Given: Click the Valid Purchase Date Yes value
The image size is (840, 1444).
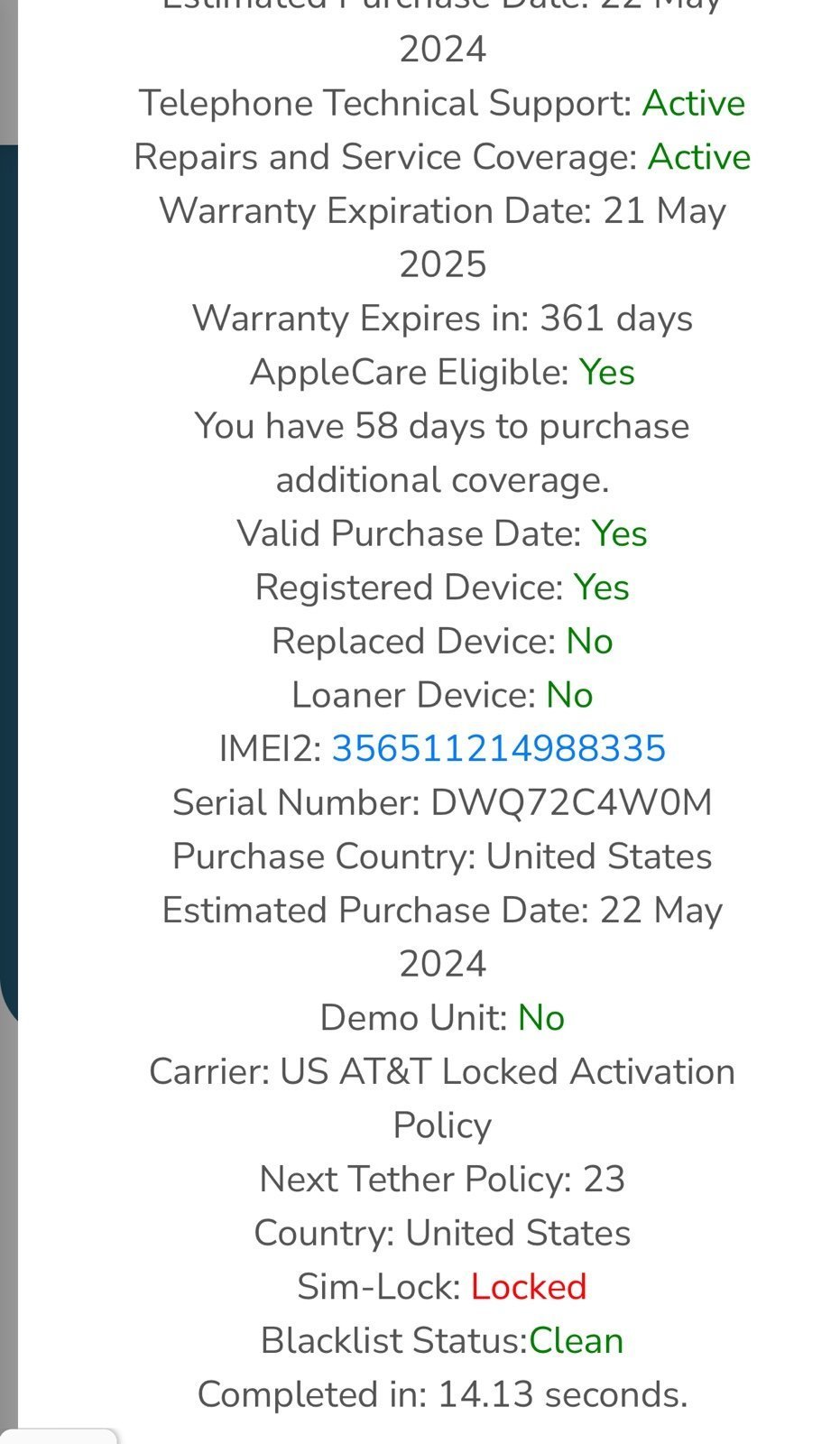Looking at the screenshot, I should (x=619, y=533).
